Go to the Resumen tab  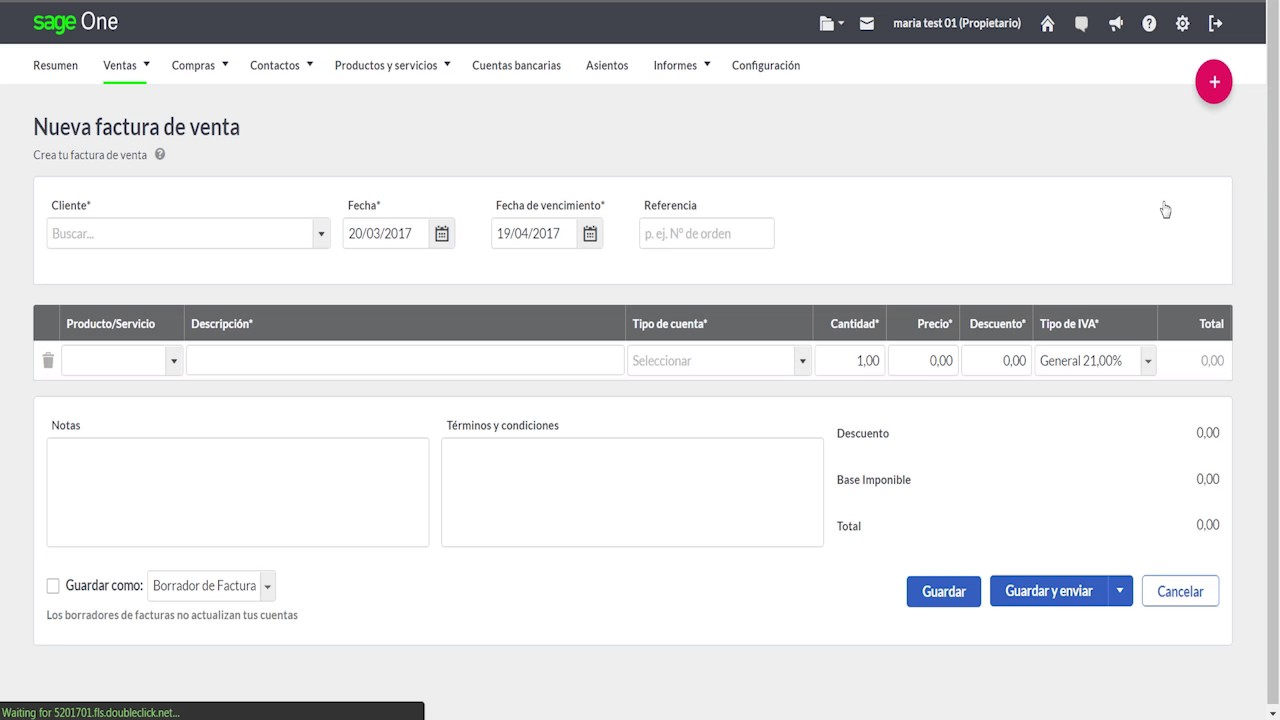click(55, 65)
